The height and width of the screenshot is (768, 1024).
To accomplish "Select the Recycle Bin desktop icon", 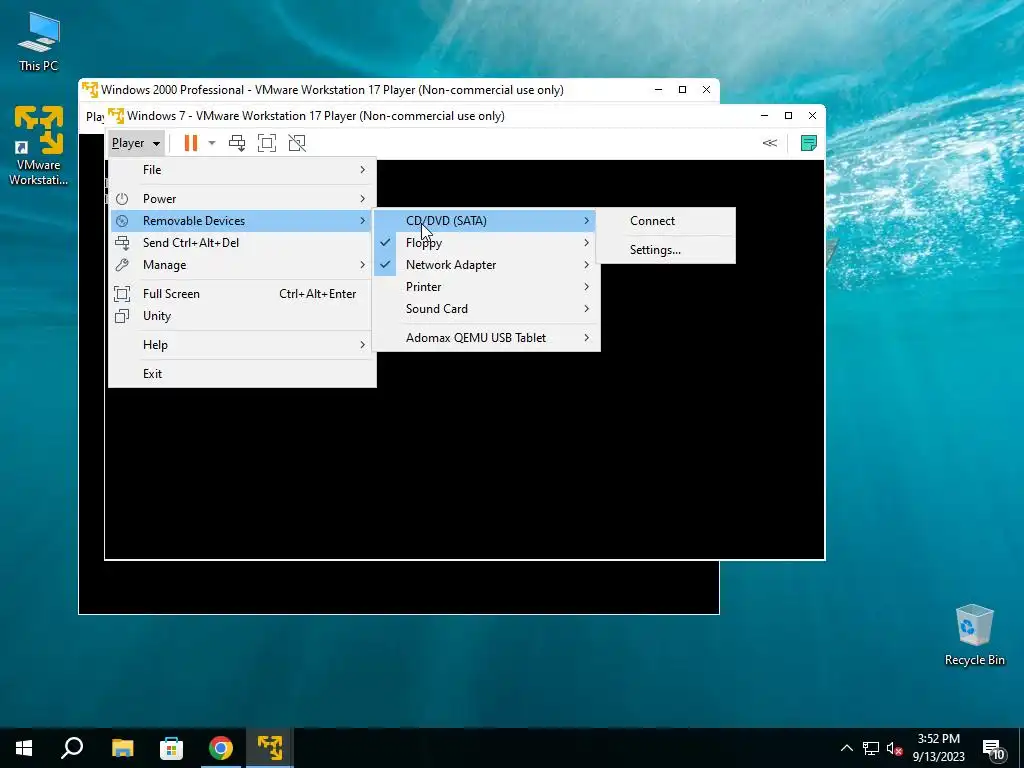I will coord(974,635).
